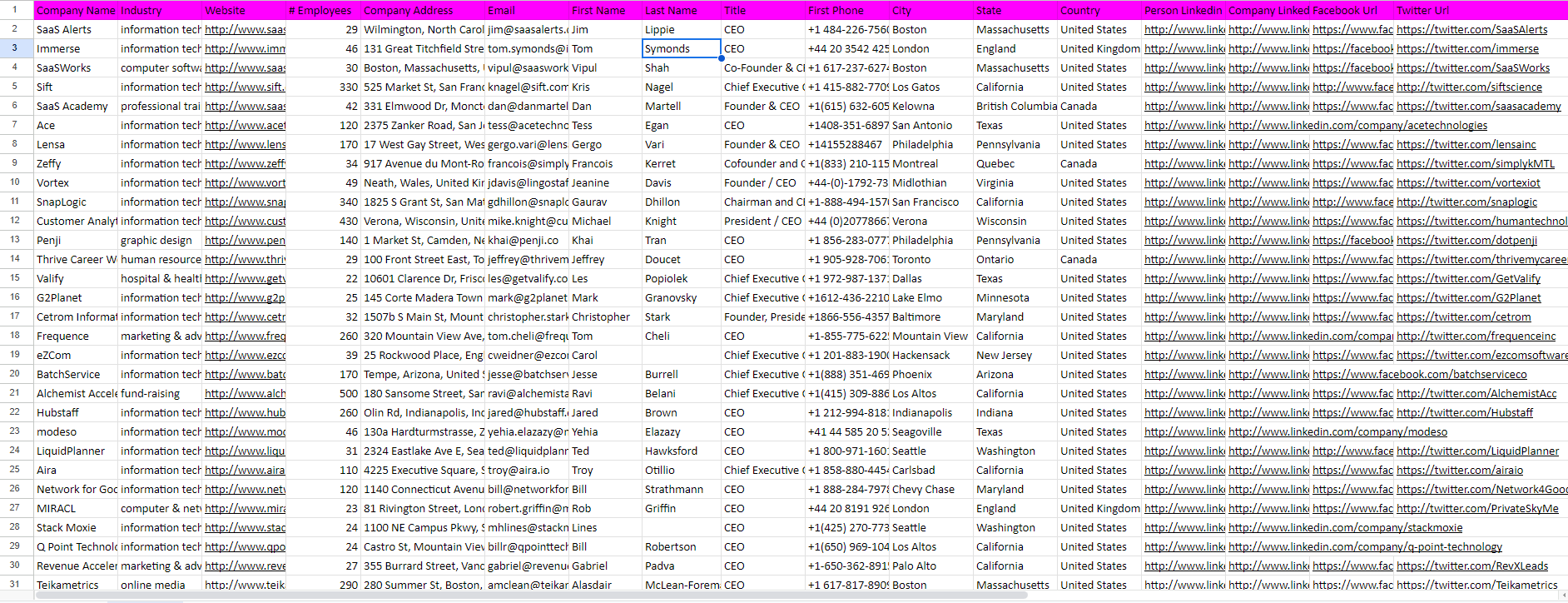
Task: Open the twitter.com/snaplogic link
Action: (x=1466, y=202)
